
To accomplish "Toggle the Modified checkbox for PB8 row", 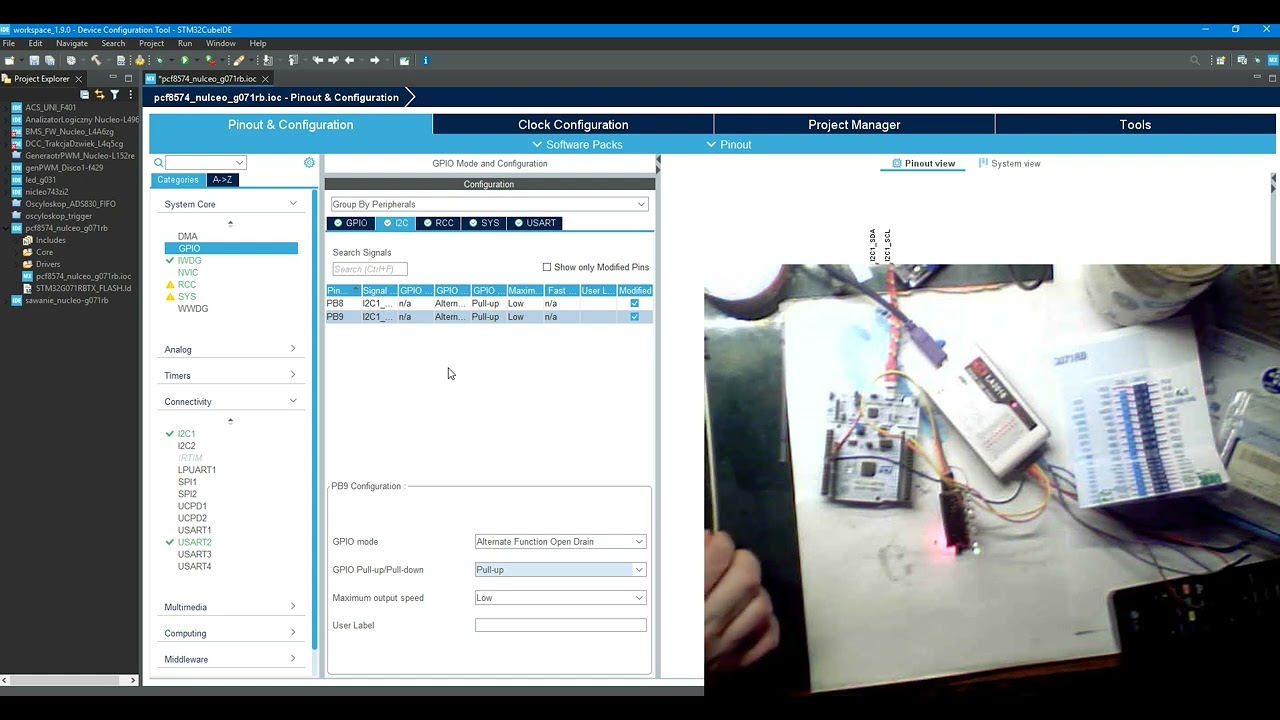I will (634, 303).
